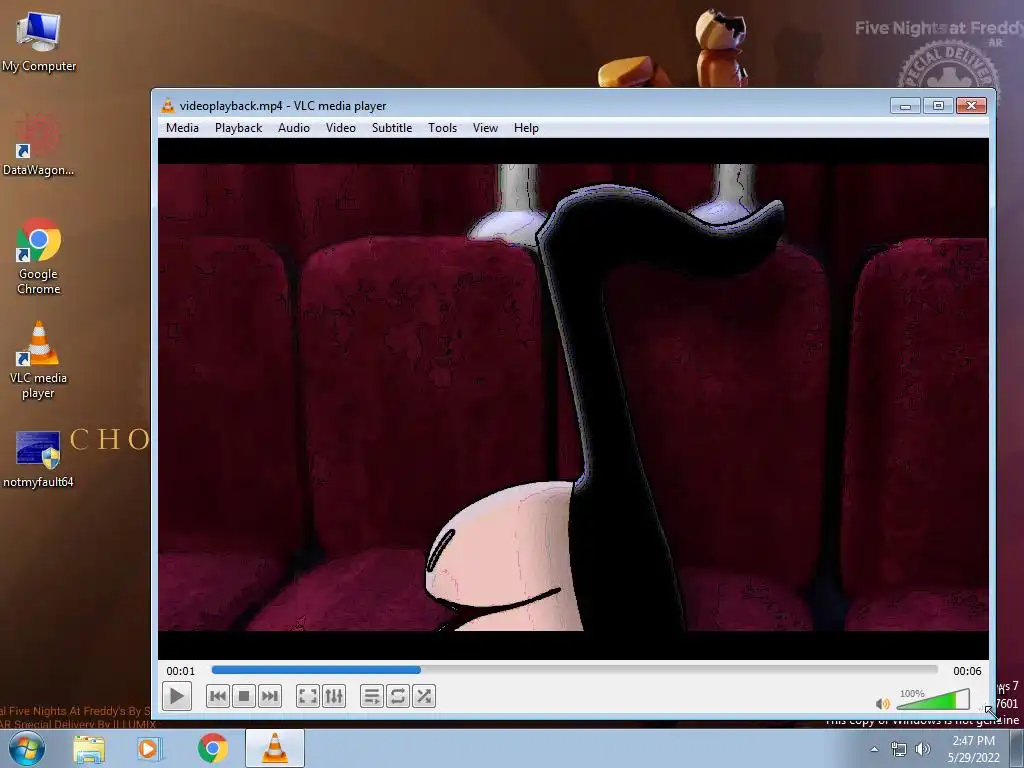
Task: Skip to previous media track
Action: point(218,696)
